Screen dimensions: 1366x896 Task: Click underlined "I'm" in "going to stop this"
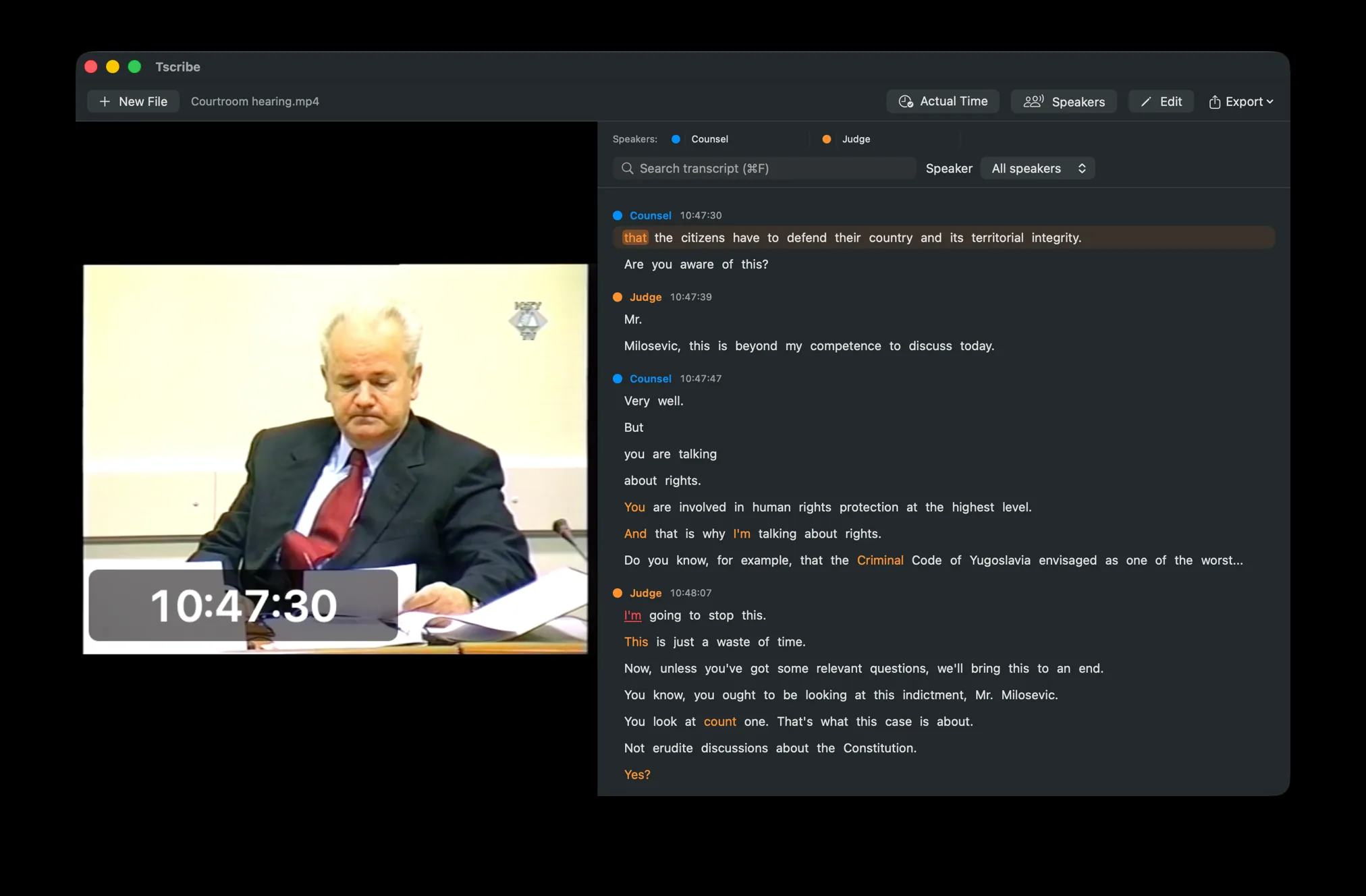632,615
